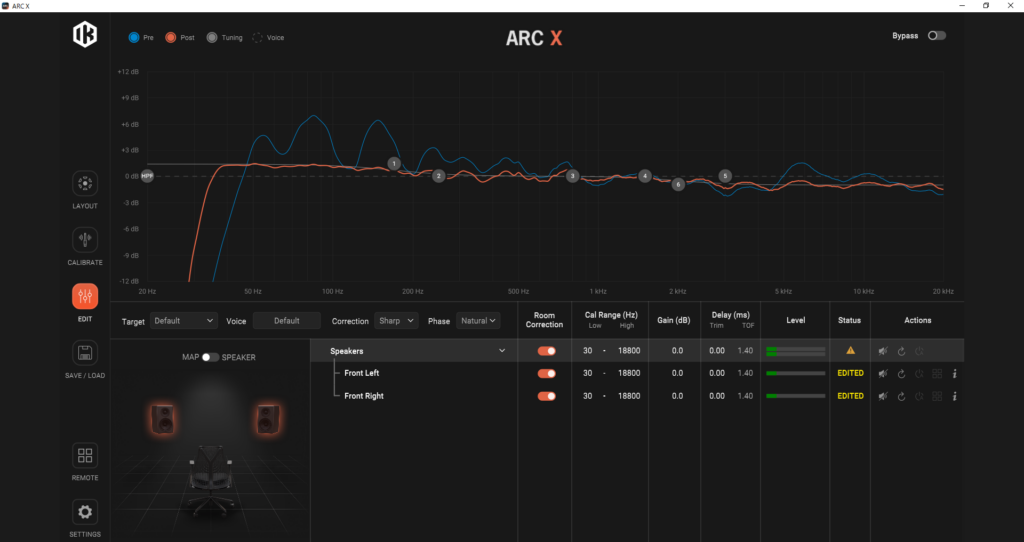Open the Target dropdown

pos(183,321)
